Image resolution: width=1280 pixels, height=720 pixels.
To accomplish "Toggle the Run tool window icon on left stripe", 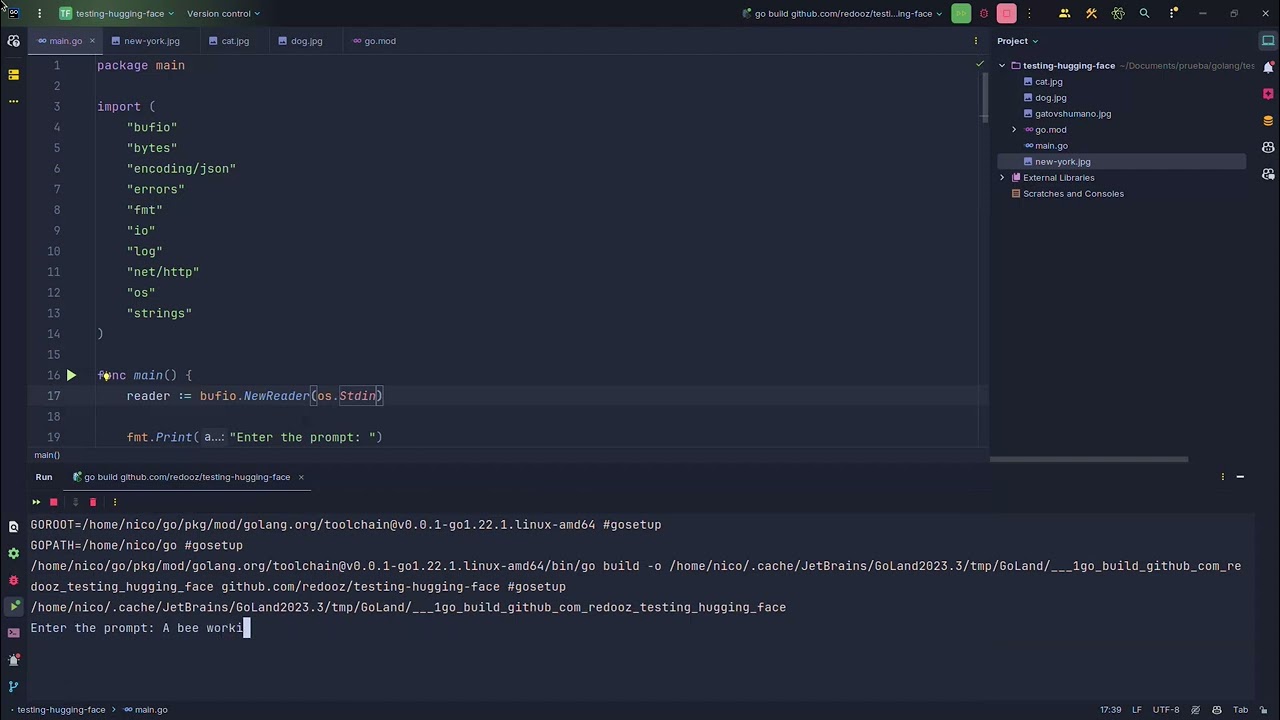I will (x=13, y=606).
